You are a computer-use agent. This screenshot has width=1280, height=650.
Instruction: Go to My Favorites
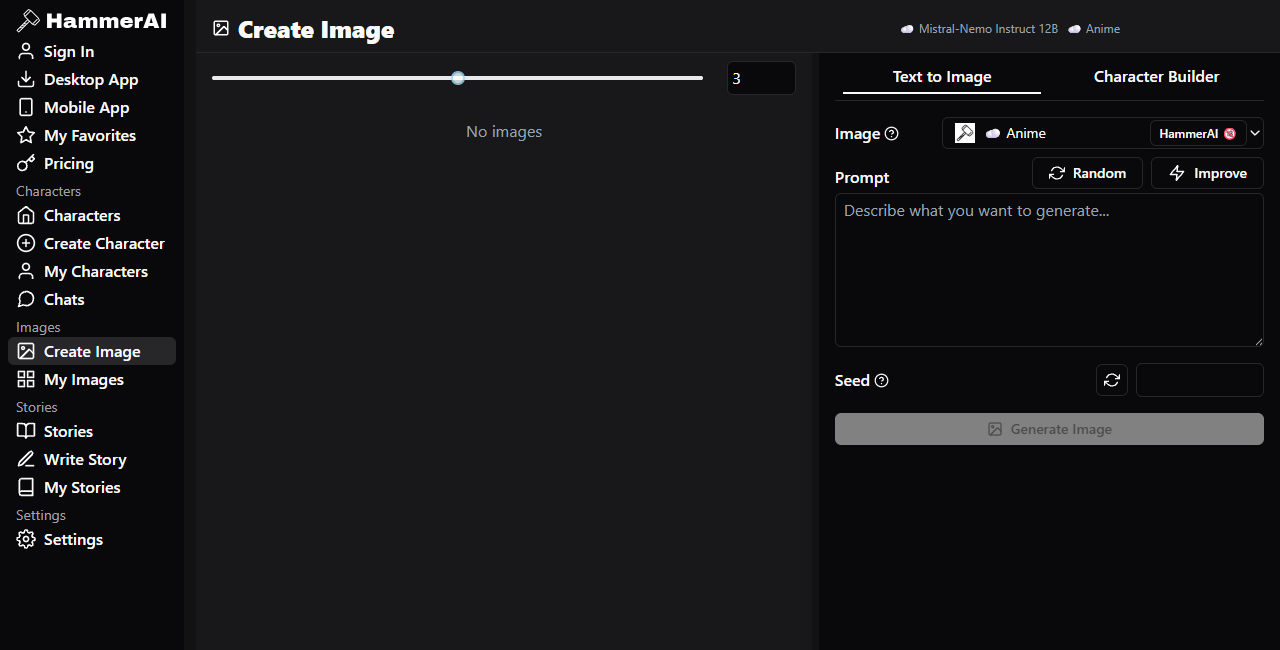click(x=92, y=135)
